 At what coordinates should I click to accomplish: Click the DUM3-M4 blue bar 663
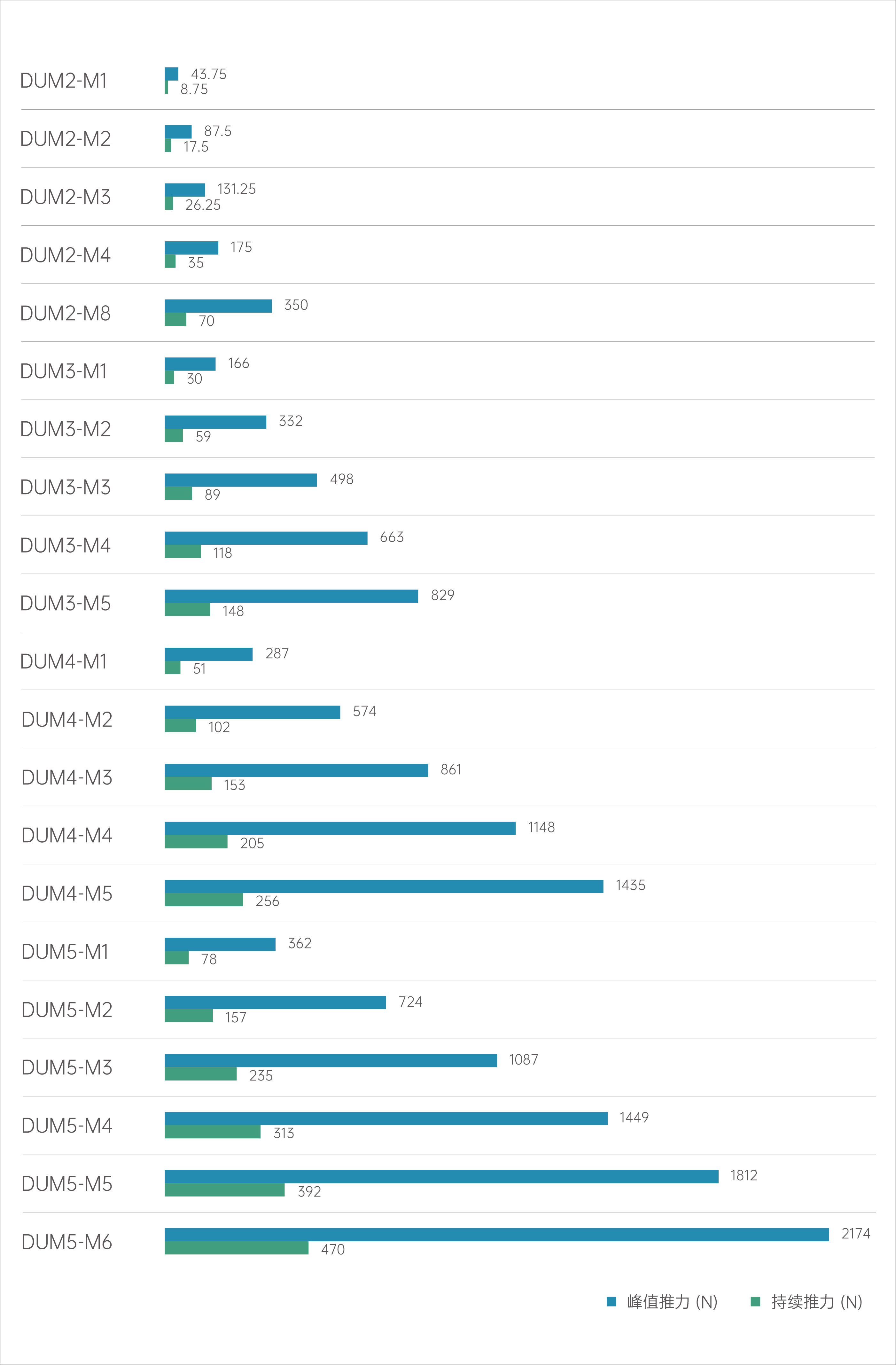click(x=266, y=538)
